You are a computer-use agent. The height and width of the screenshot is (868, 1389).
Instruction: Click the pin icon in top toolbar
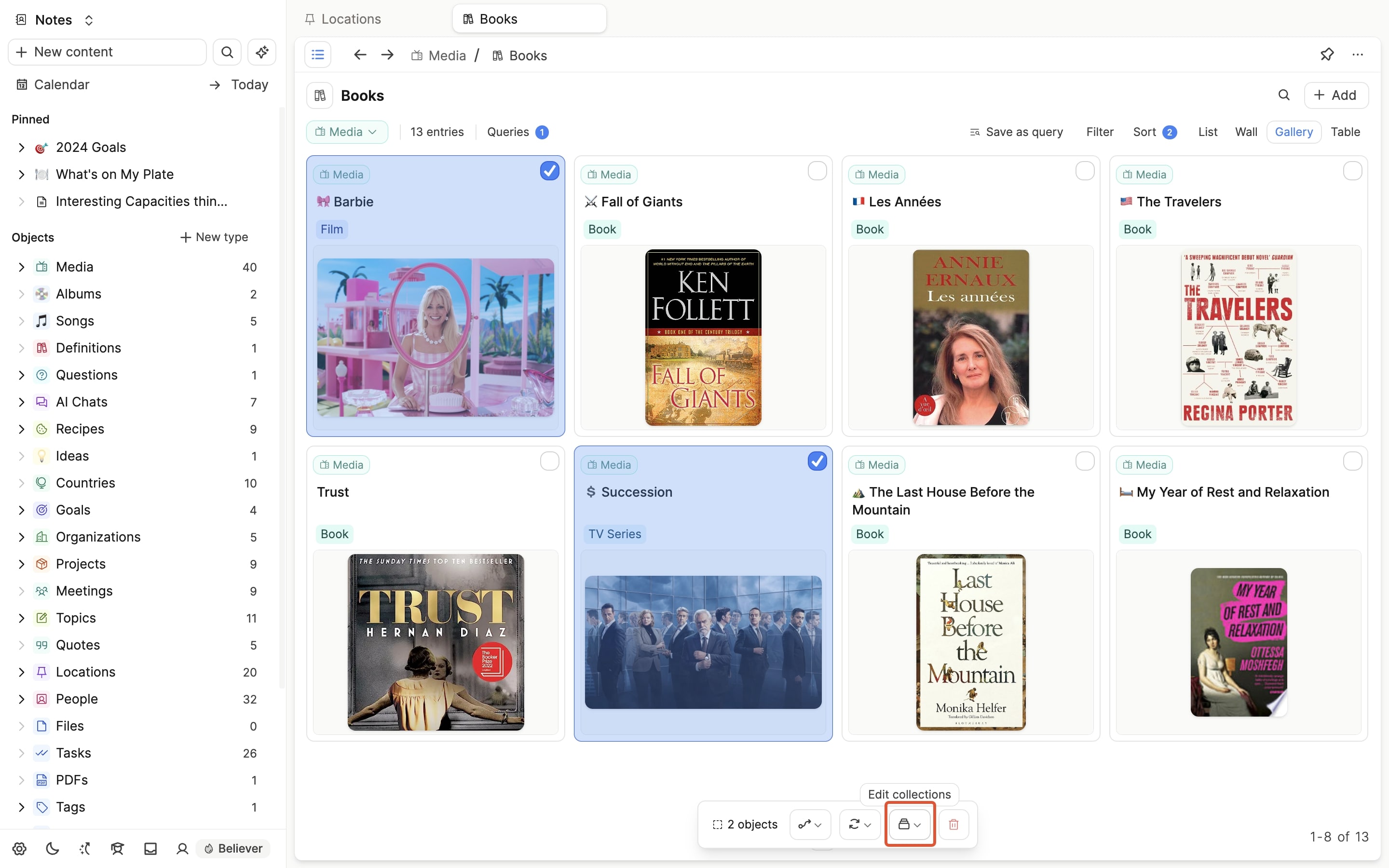1326,55
